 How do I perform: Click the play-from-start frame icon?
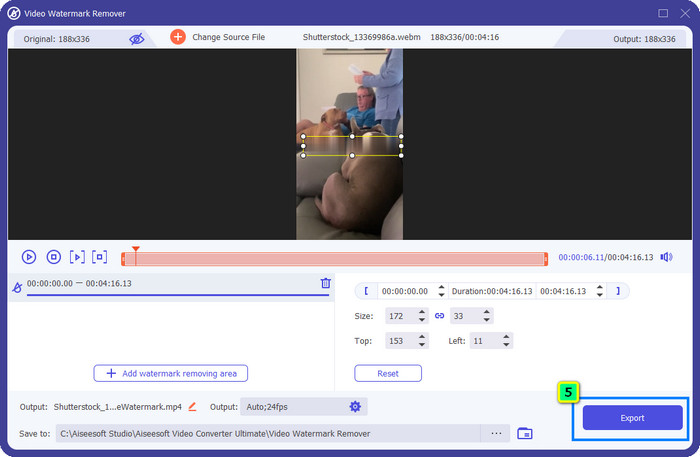pos(77,257)
